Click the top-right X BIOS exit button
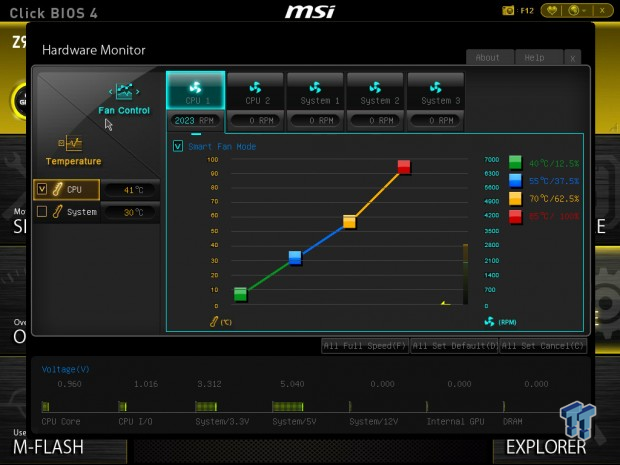This screenshot has width=620, height=465. (x=602, y=11)
